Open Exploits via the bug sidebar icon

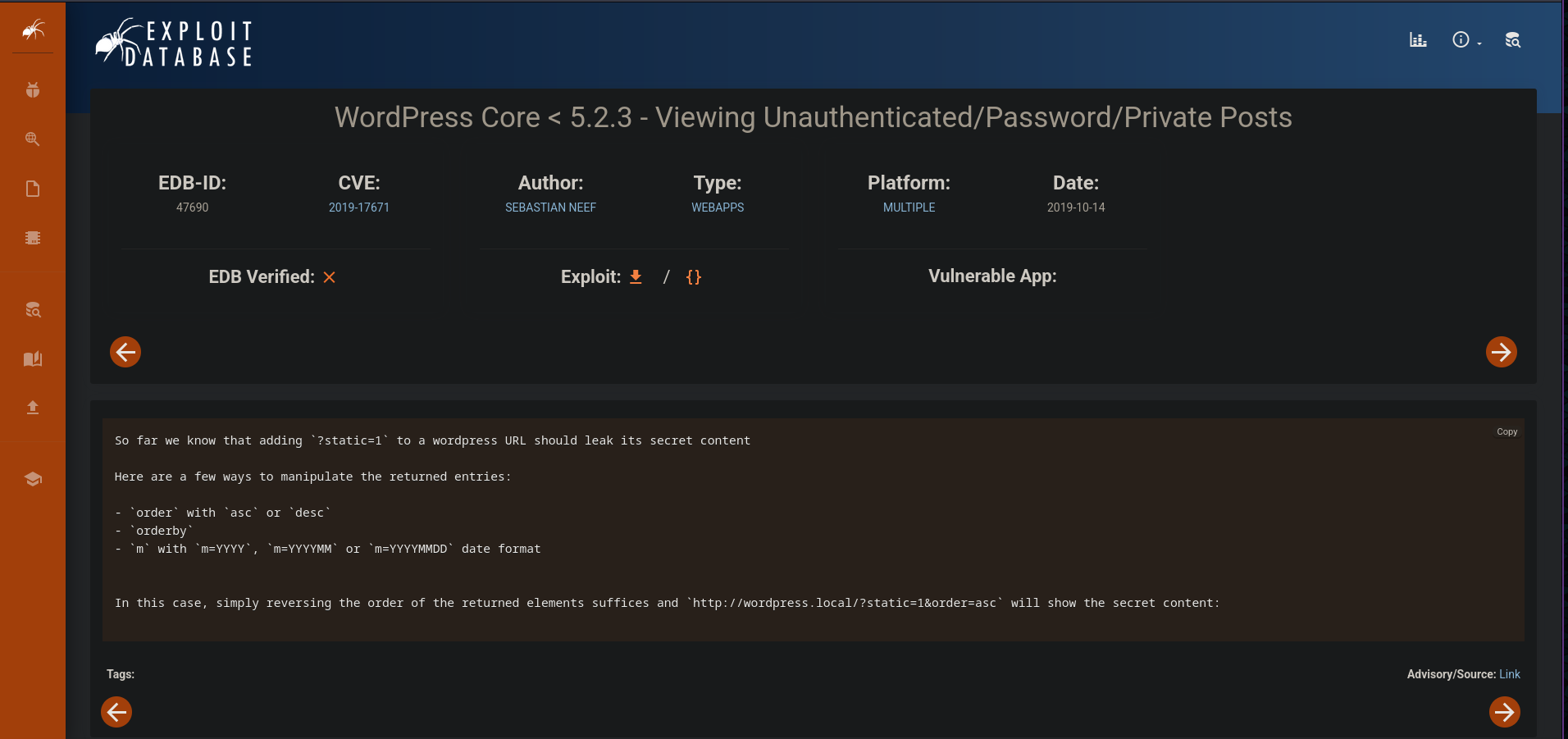coord(33,90)
